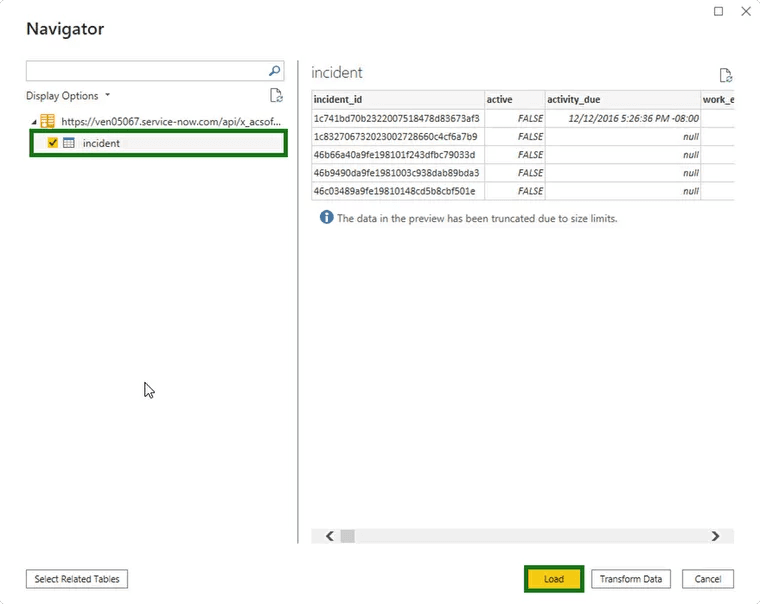Click the preview refresh icon above table
760x604 pixels.
726,76
